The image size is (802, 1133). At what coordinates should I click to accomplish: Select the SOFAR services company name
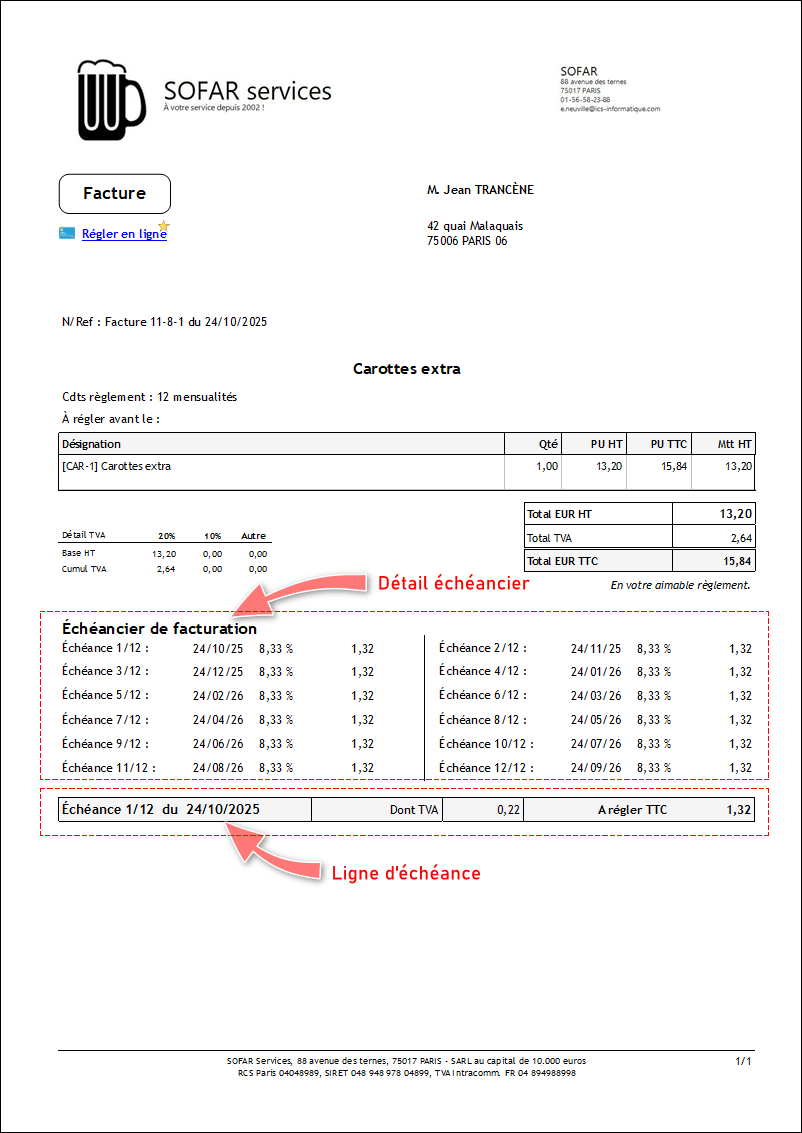click(247, 91)
